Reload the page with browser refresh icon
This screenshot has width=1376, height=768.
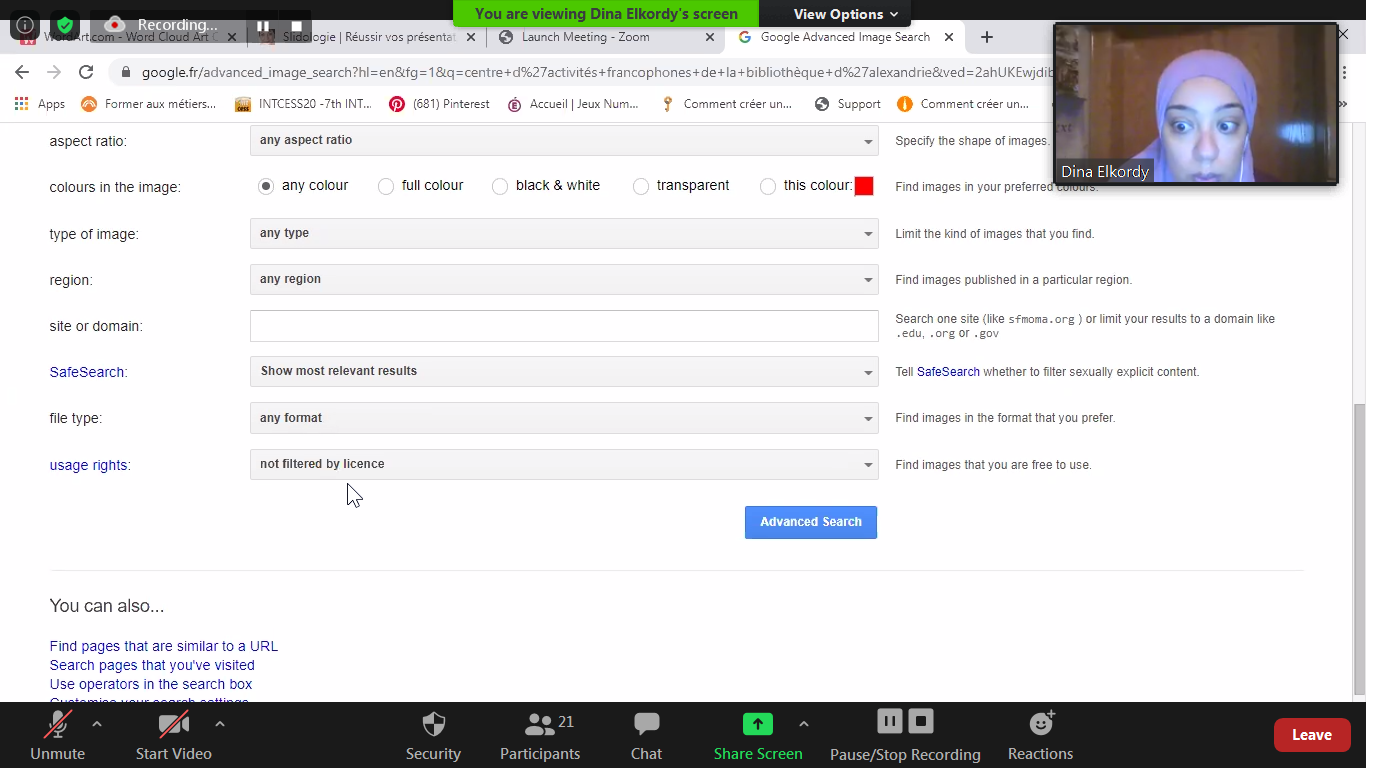[x=86, y=72]
